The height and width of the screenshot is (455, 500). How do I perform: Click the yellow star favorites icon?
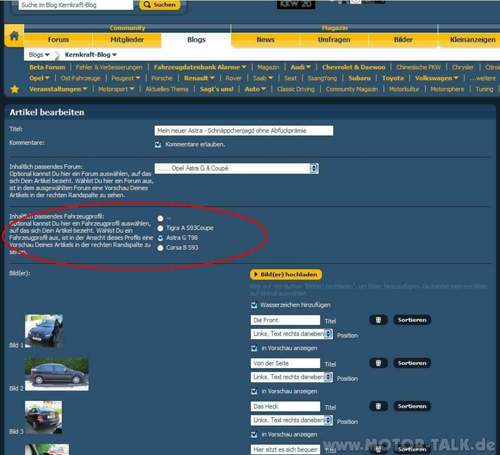[x=15, y=89]
